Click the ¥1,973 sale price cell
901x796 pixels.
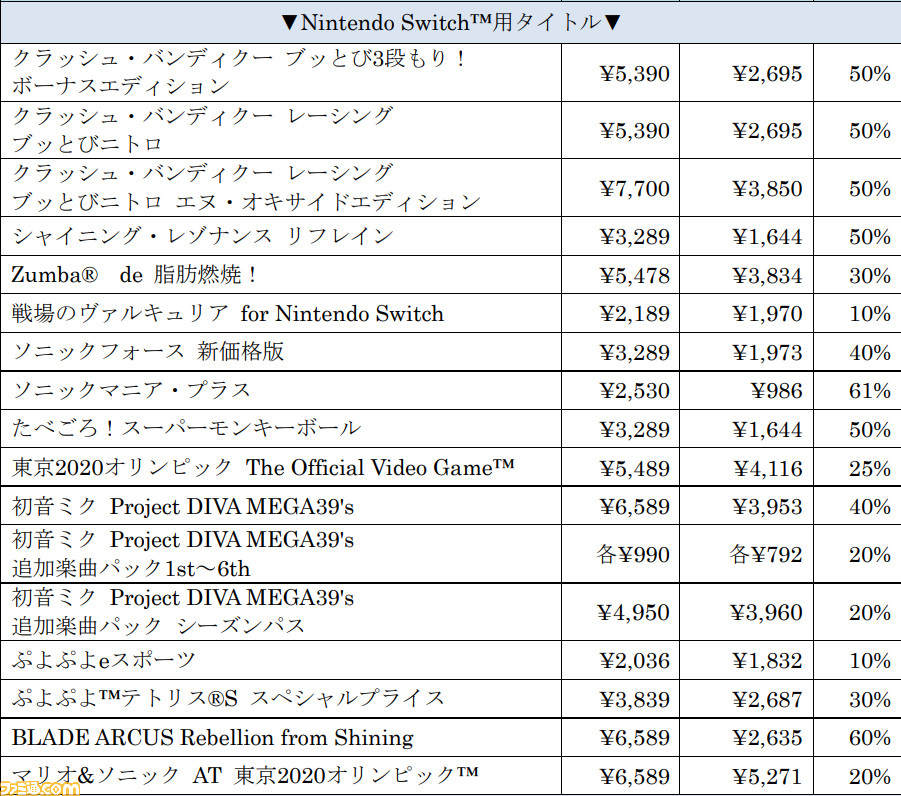[746, 352]
